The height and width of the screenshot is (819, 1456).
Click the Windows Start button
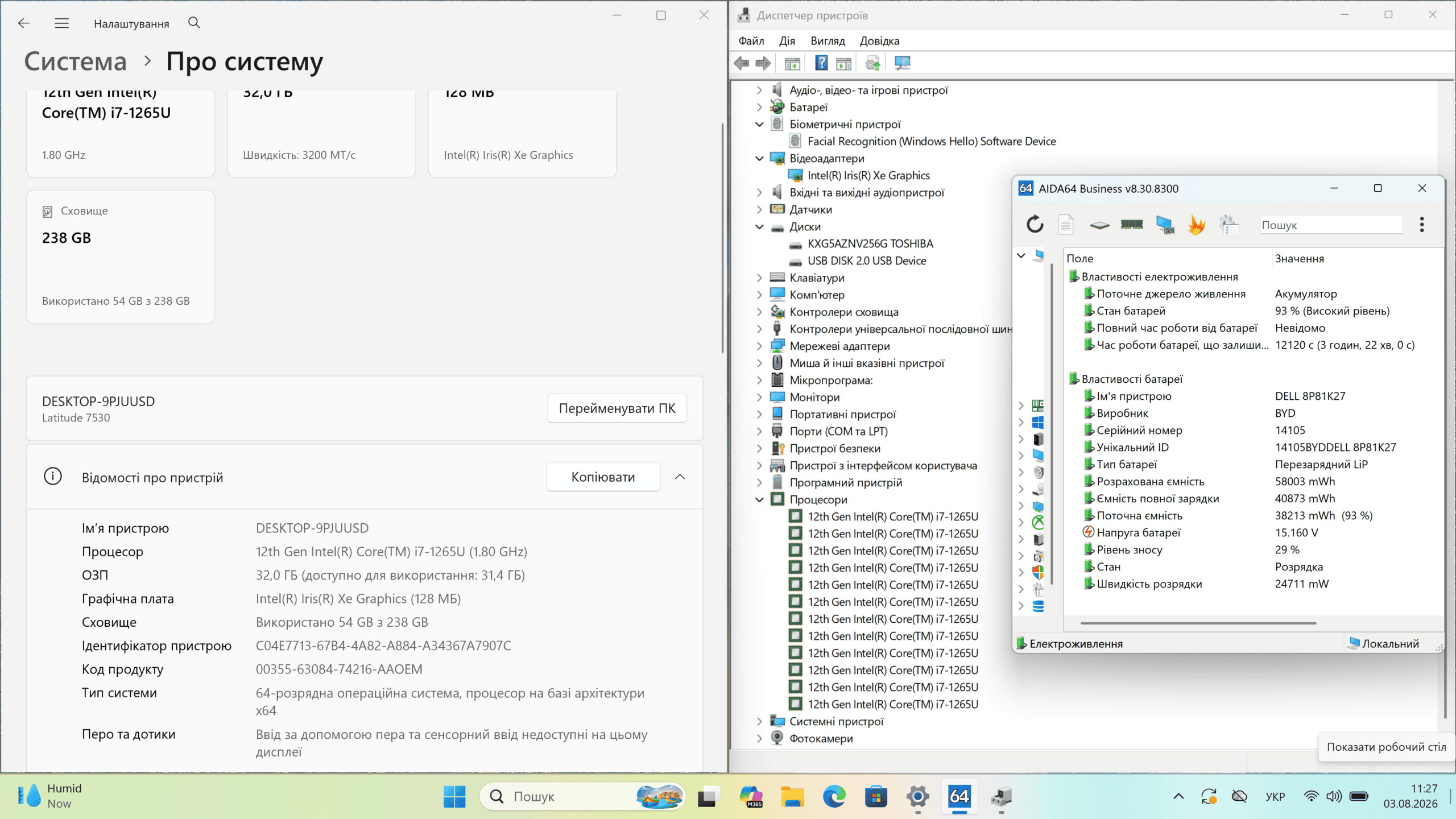[454, 796]
